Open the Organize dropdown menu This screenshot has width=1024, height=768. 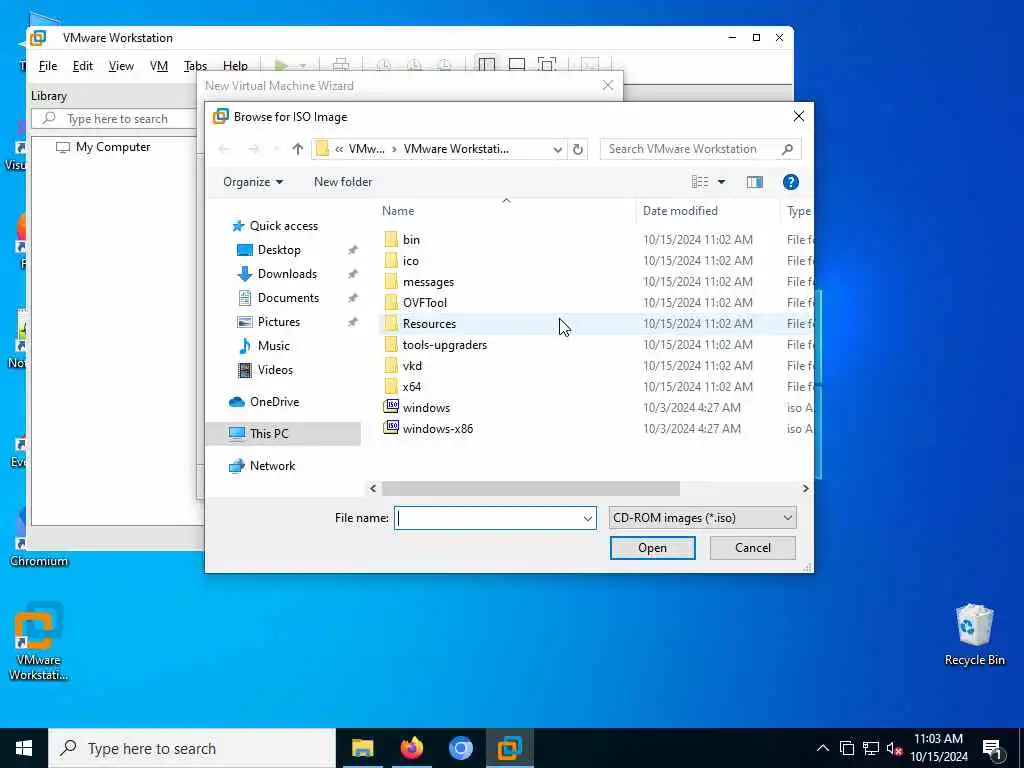(x=253, y=182)
